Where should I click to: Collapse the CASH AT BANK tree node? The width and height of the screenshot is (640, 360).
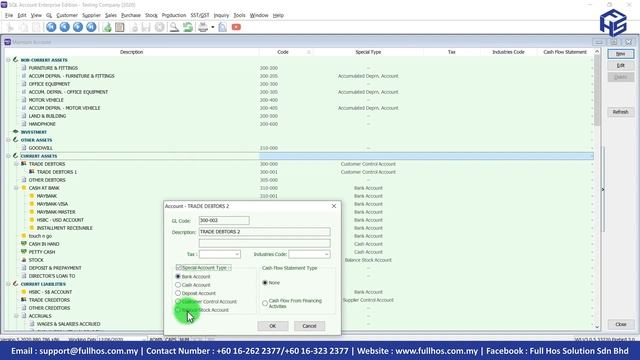pyautogui.click(x=16, y=188)
